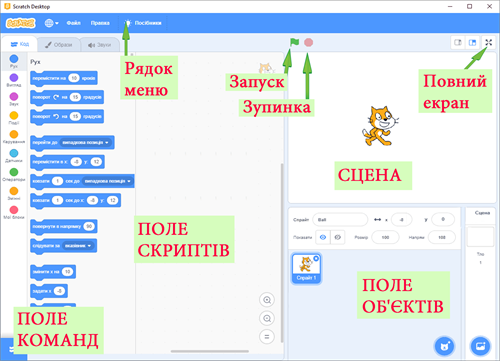Switch to the Образи costumes tab

(59, 45)
